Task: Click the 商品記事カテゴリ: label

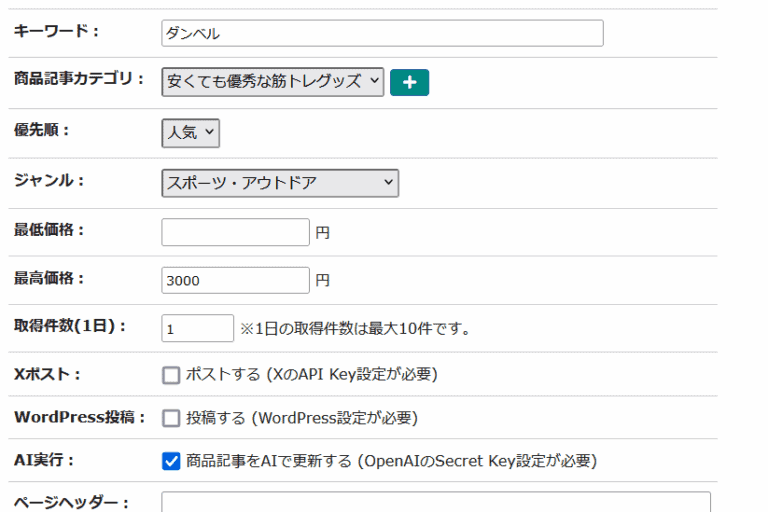Action: (79, 79)
